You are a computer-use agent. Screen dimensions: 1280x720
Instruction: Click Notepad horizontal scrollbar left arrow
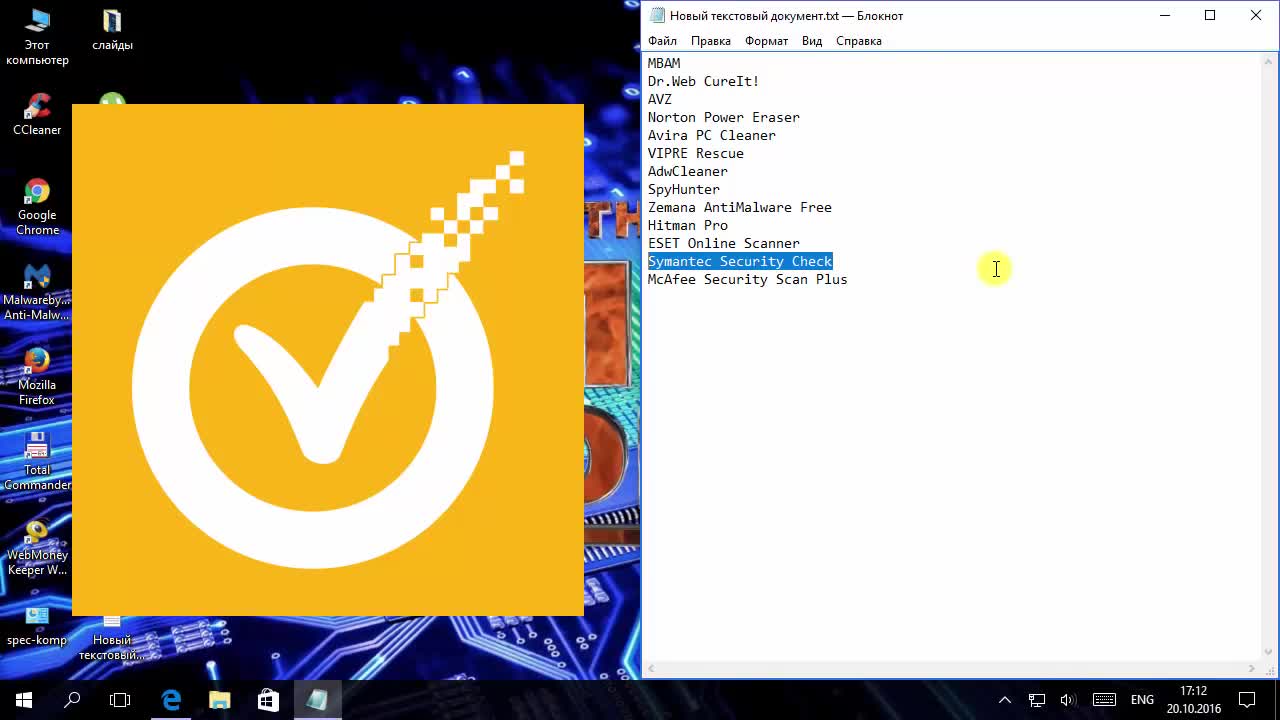[x=652, y=669]
